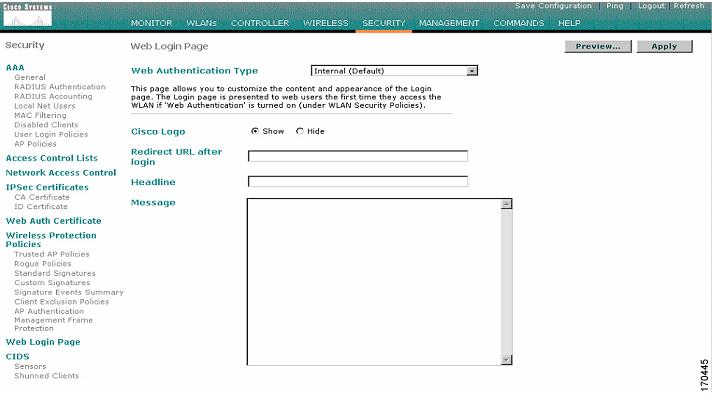712x398 pixels.
Task: Select Show for Cisco Logo
Action: coord(255,131)
